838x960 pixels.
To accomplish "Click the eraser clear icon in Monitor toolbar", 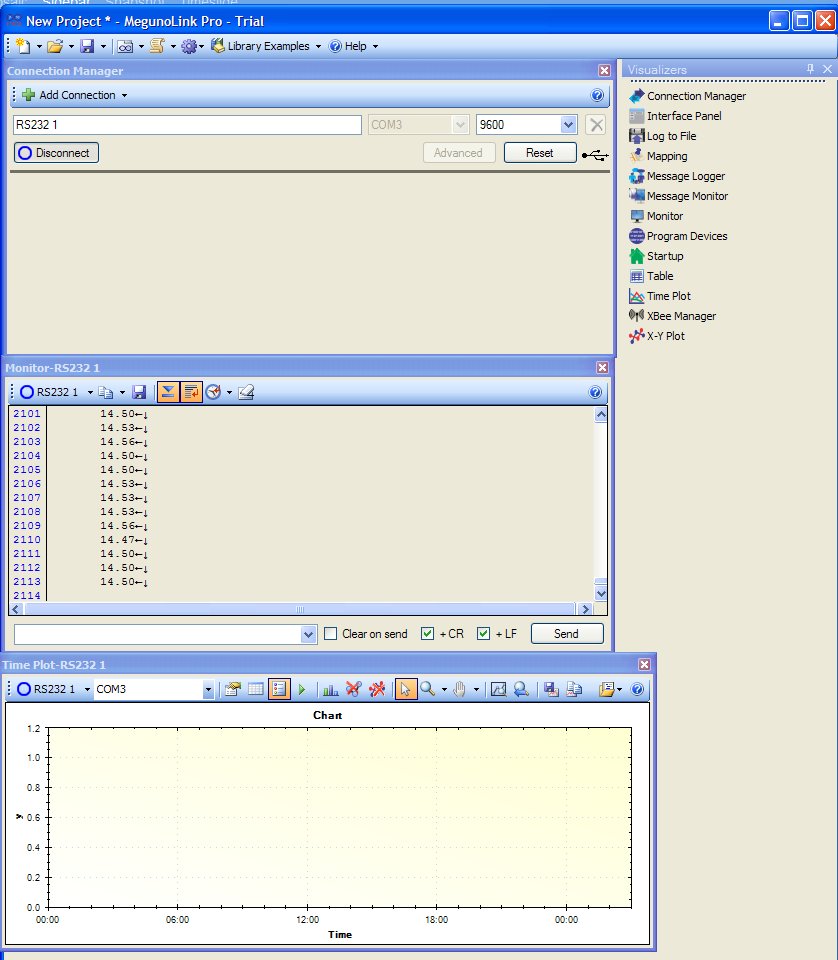I will point(246,392).
